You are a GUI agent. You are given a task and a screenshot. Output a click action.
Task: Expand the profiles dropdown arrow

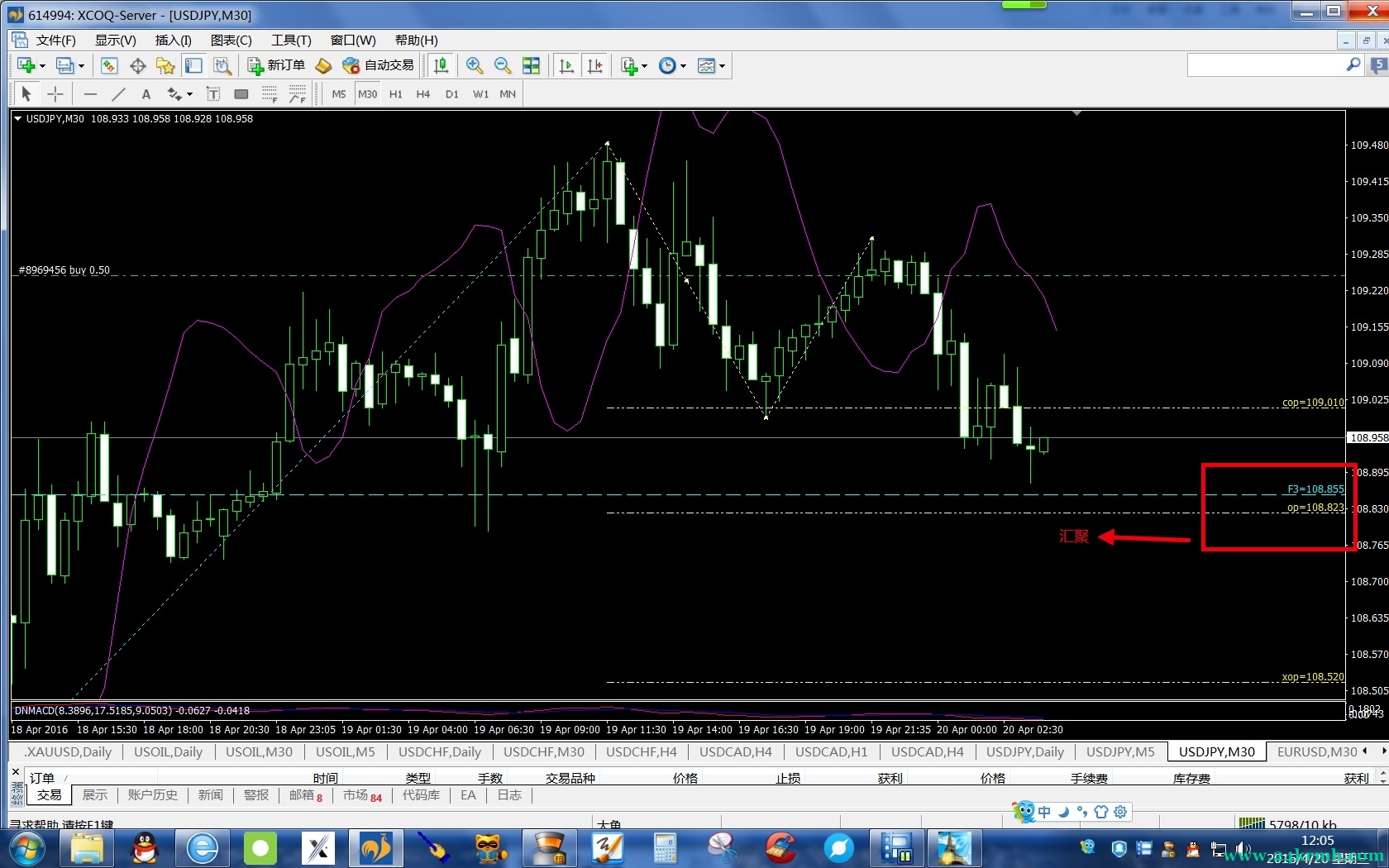click(x=81, y=66)
